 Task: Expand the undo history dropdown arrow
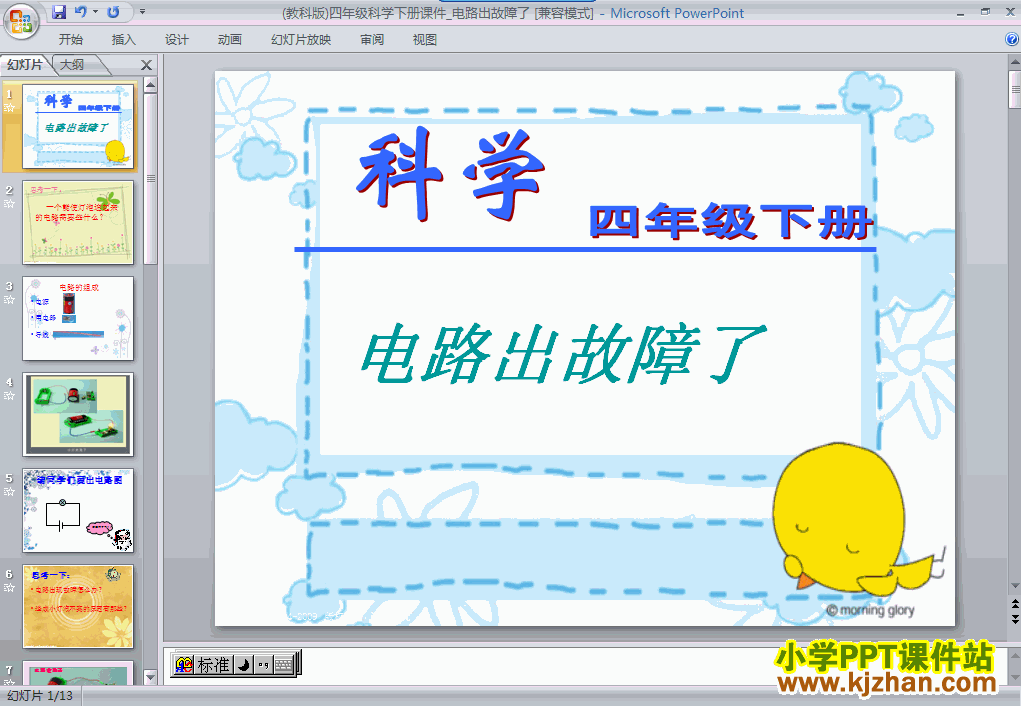coord(95,12)
